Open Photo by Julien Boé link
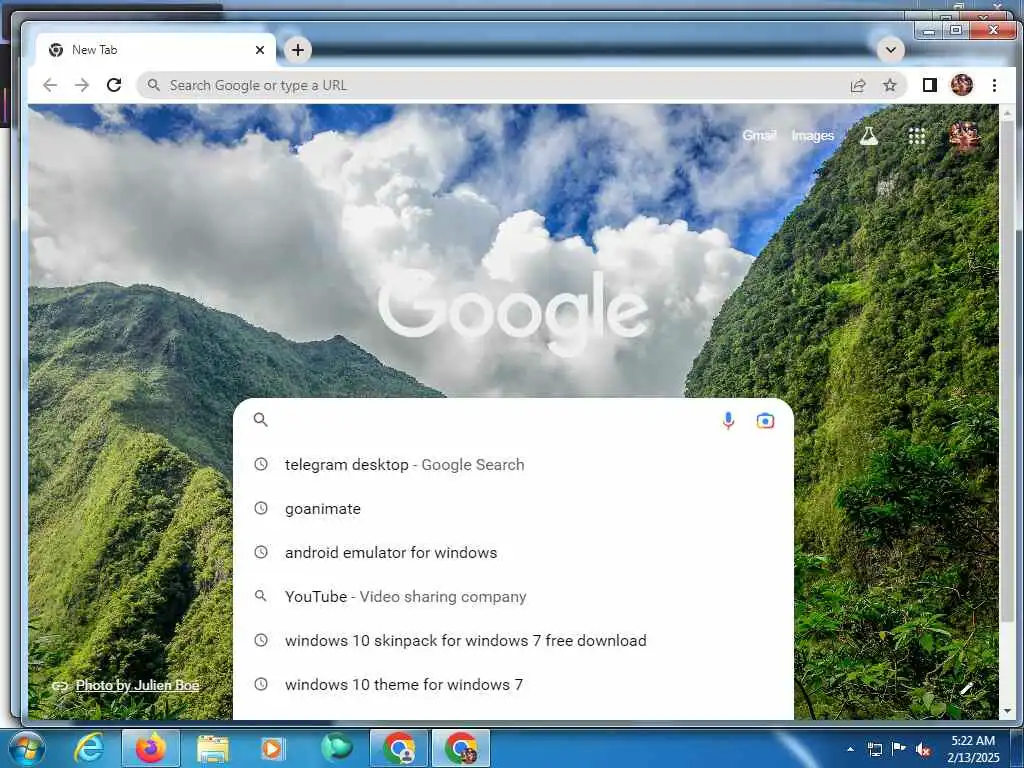The image size is (1024, 768). [137, 685]
